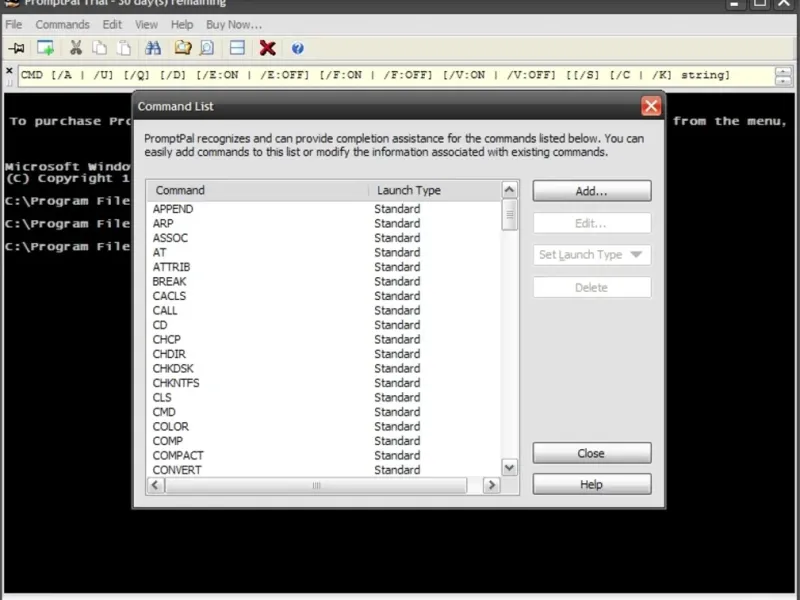The height and width of the screenshot is (600, 800).
Task: Click the Delete button in Command List
Action: coord(592,287)
